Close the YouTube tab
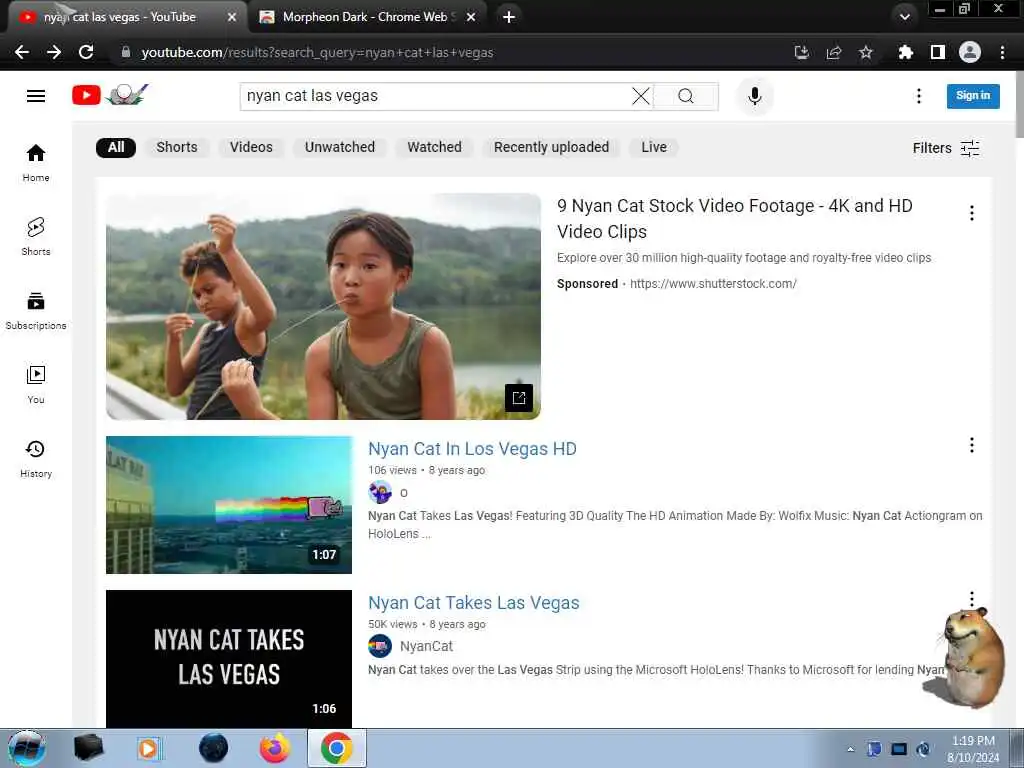The image size is (1024, 768). (x=232, y=18)
